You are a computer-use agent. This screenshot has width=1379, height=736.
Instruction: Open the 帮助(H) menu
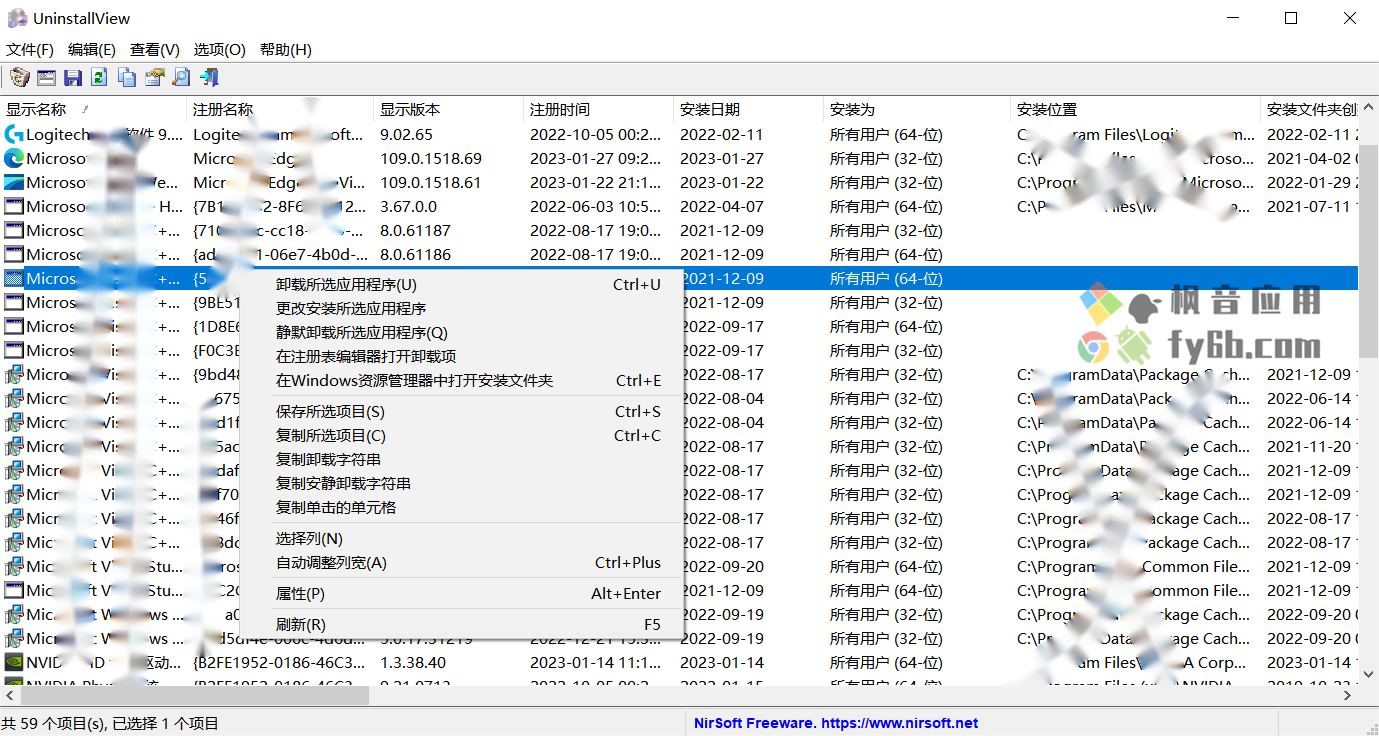[x=285, y=49]
